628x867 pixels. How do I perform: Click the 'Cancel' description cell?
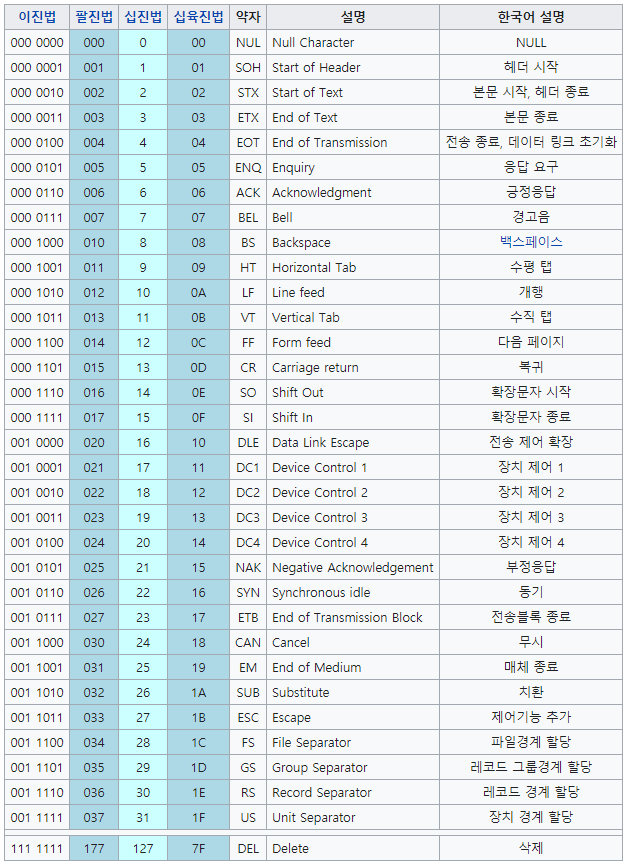click(353, 643)
